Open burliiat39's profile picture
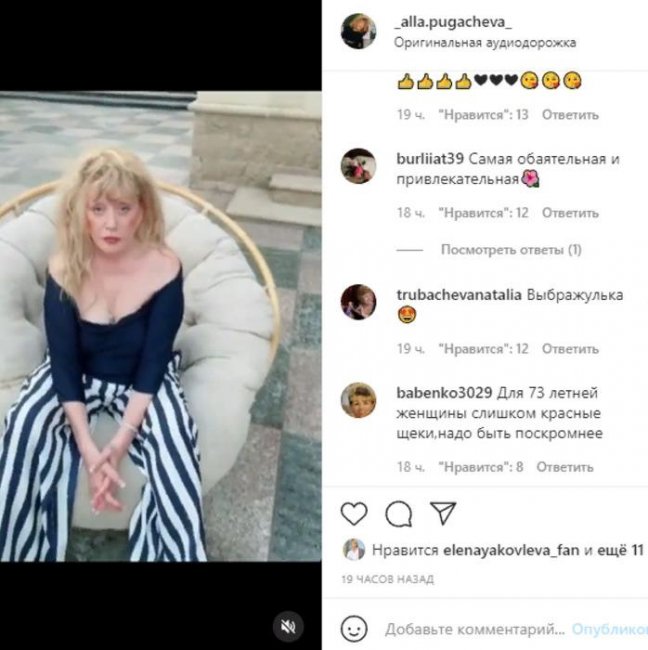Viewport: 648px width, 650px height. (x=358, y=166)
